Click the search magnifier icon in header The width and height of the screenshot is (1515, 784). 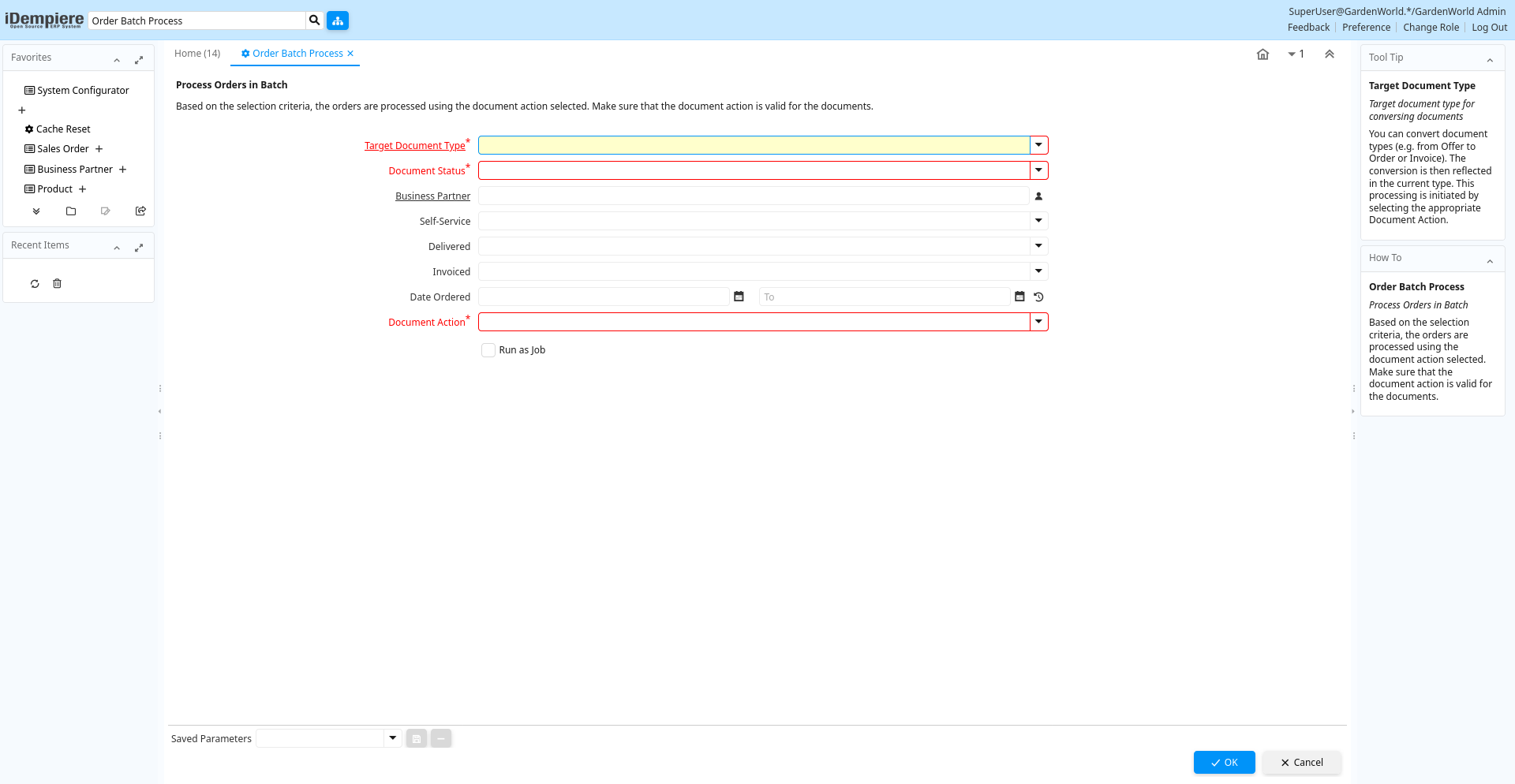314,21
